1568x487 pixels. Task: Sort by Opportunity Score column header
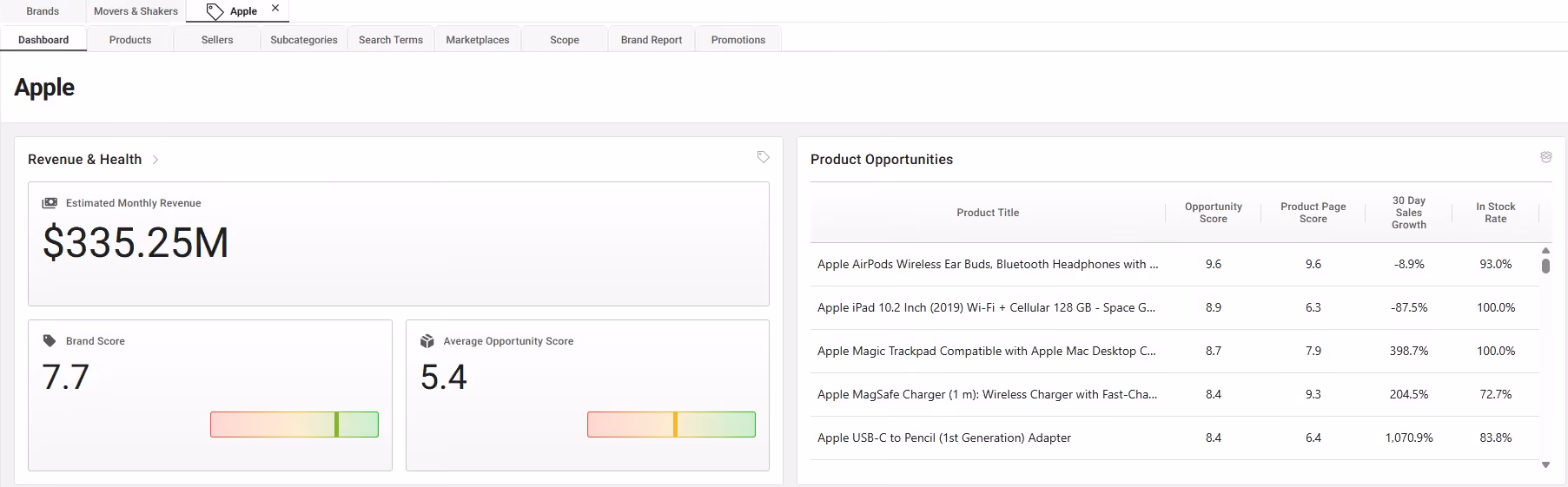(1214, 213)
